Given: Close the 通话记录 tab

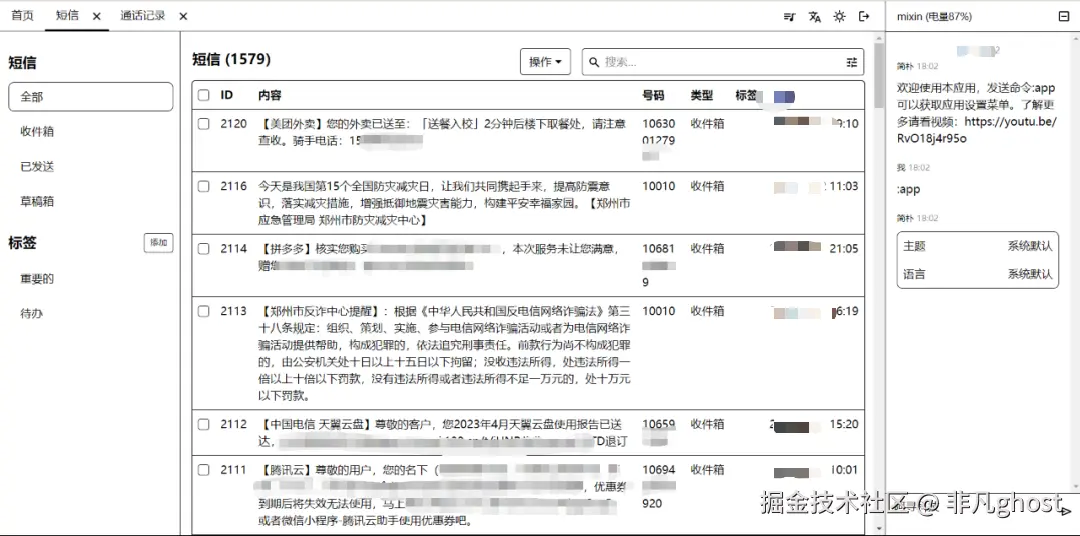Looking at the screenshot, I should pos(183,17).
